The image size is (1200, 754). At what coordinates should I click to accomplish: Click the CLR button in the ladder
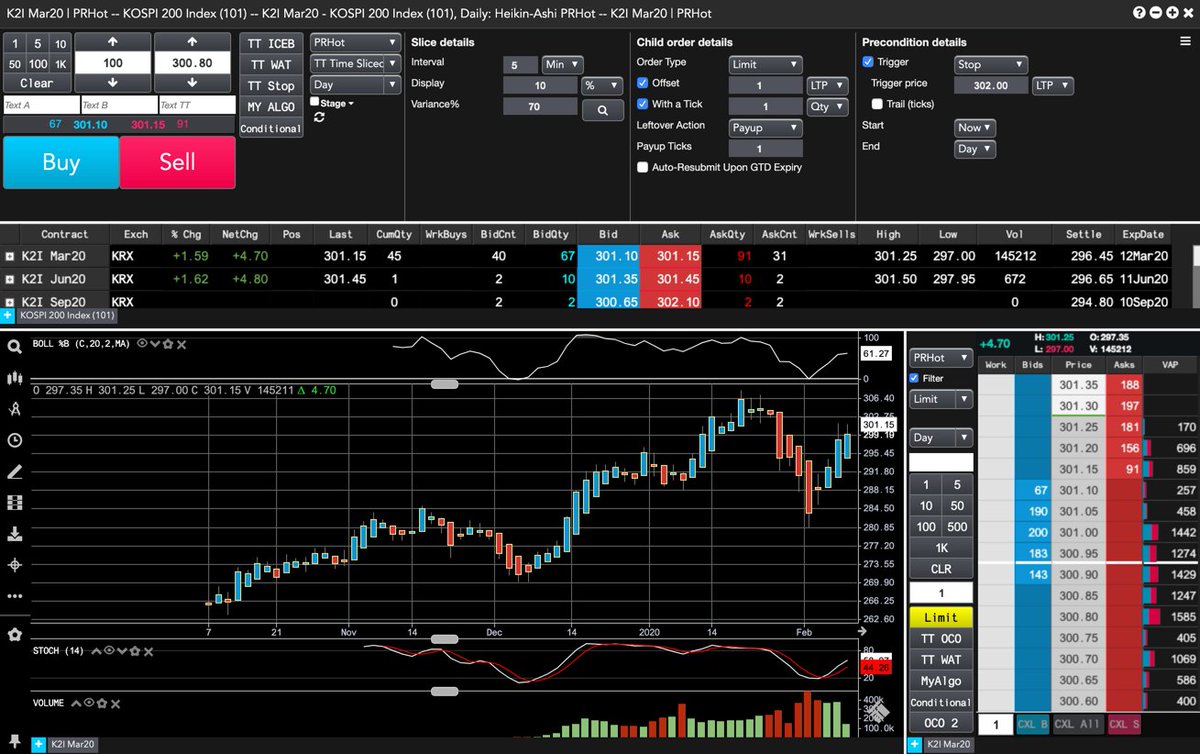pyautogui.click(x=941, y=568)
